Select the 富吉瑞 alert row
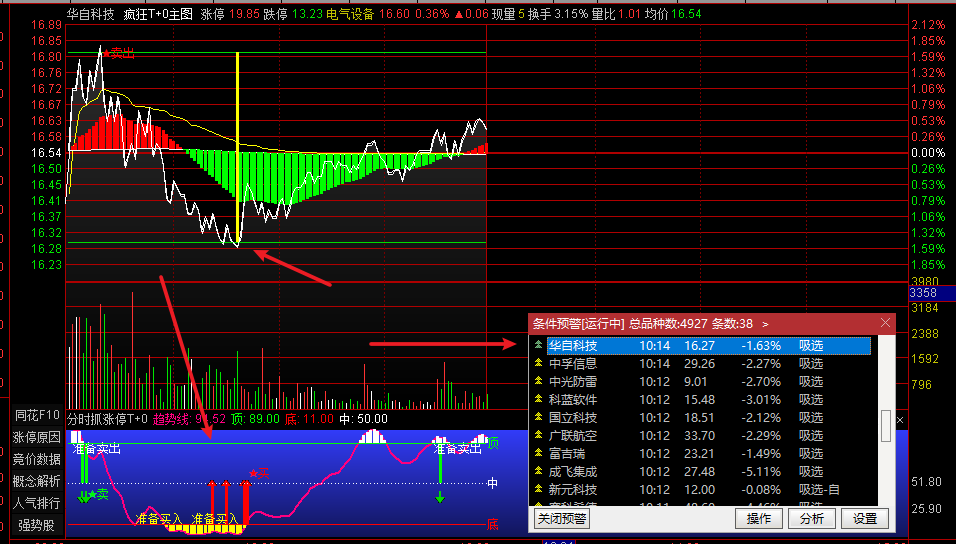 [x=708, y=454]
